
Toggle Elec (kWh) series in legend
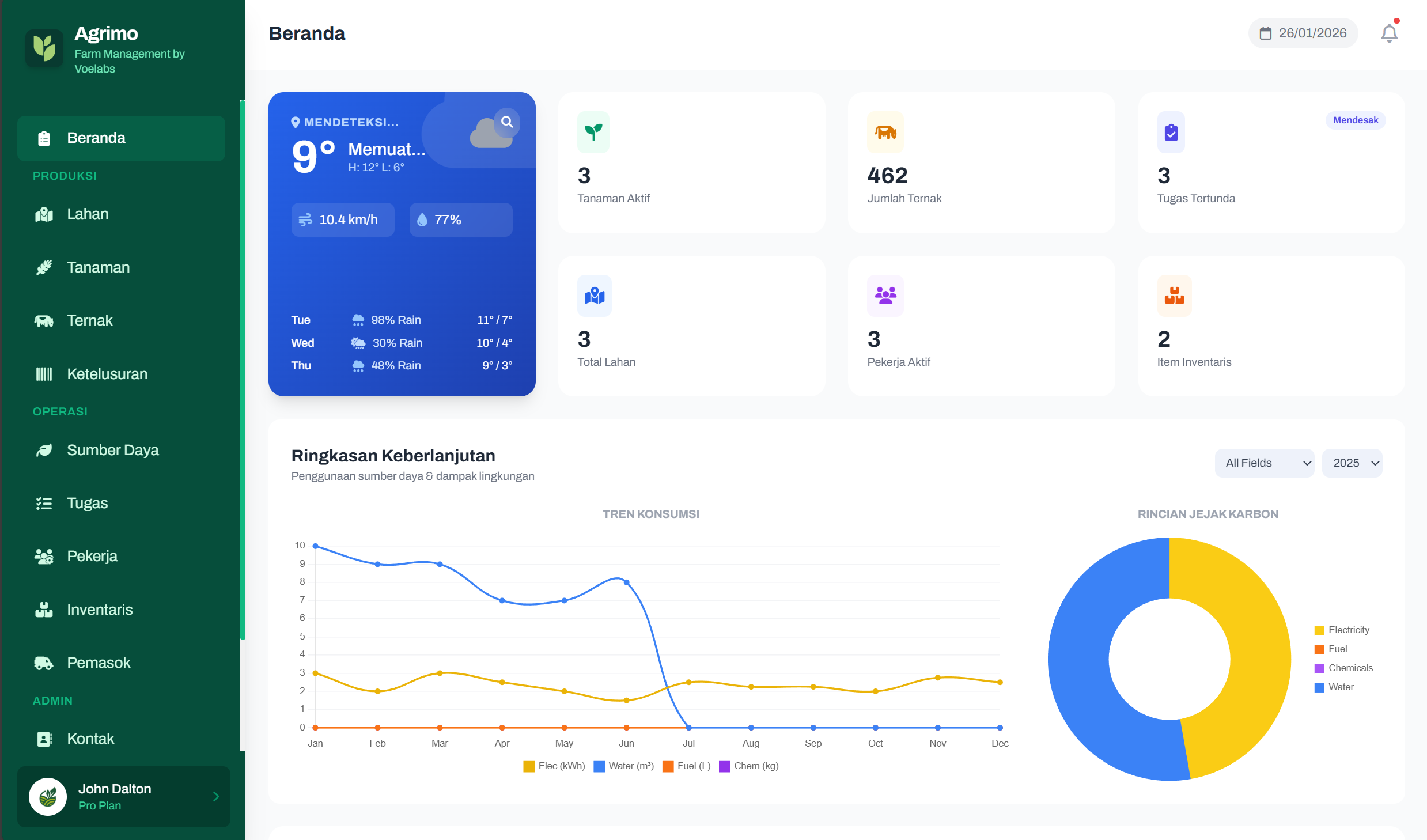(554, 766)
